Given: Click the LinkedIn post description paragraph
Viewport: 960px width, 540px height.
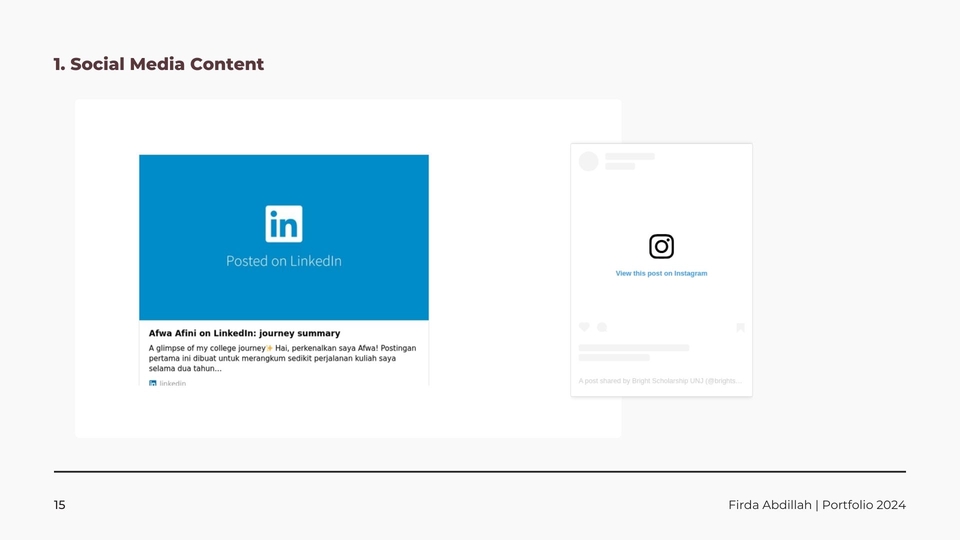Looking at the screenshot, I should 282,358.
